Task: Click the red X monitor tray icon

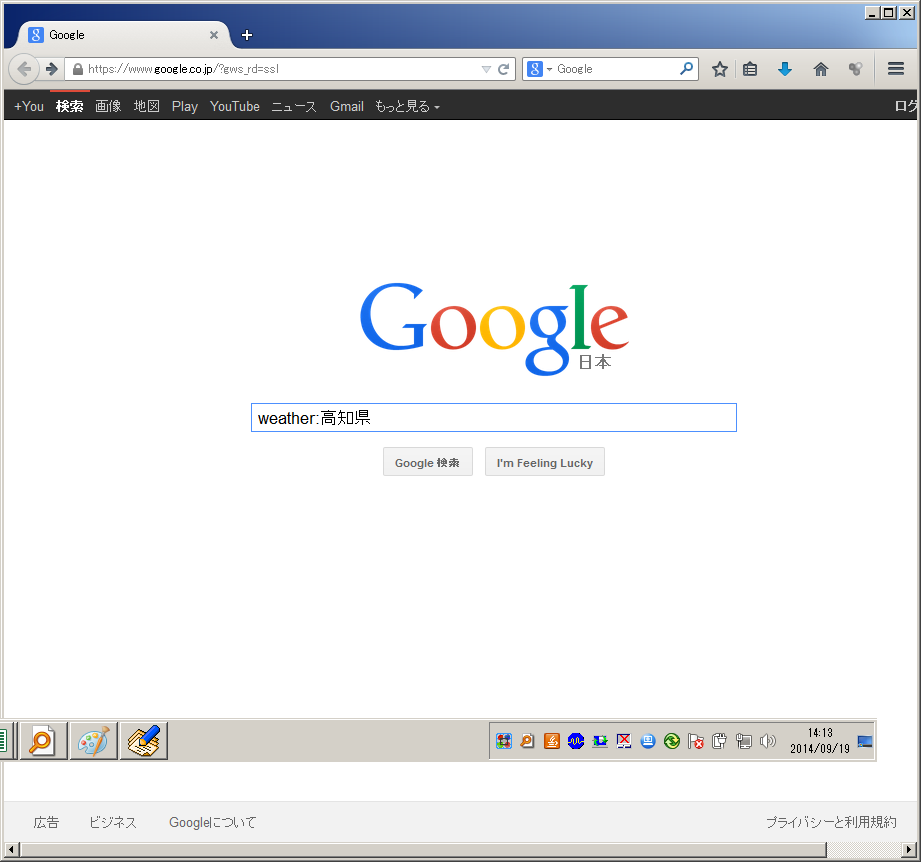Action: [x=624, y=741]
